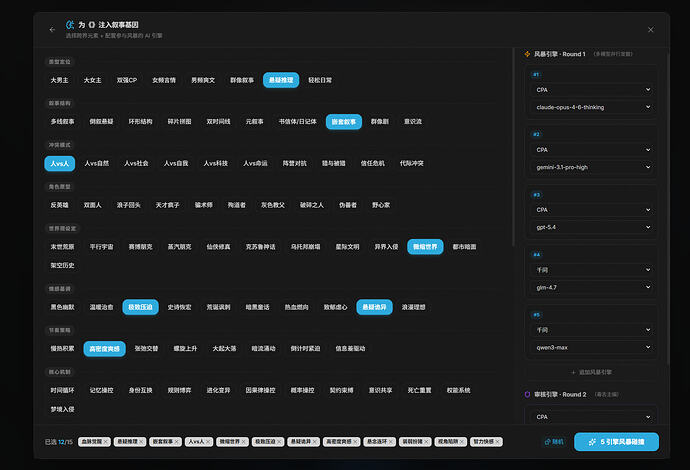Enable the 意识流 structure tag
Viewport: 690px width, 470px height.
[x=413, y=121]
